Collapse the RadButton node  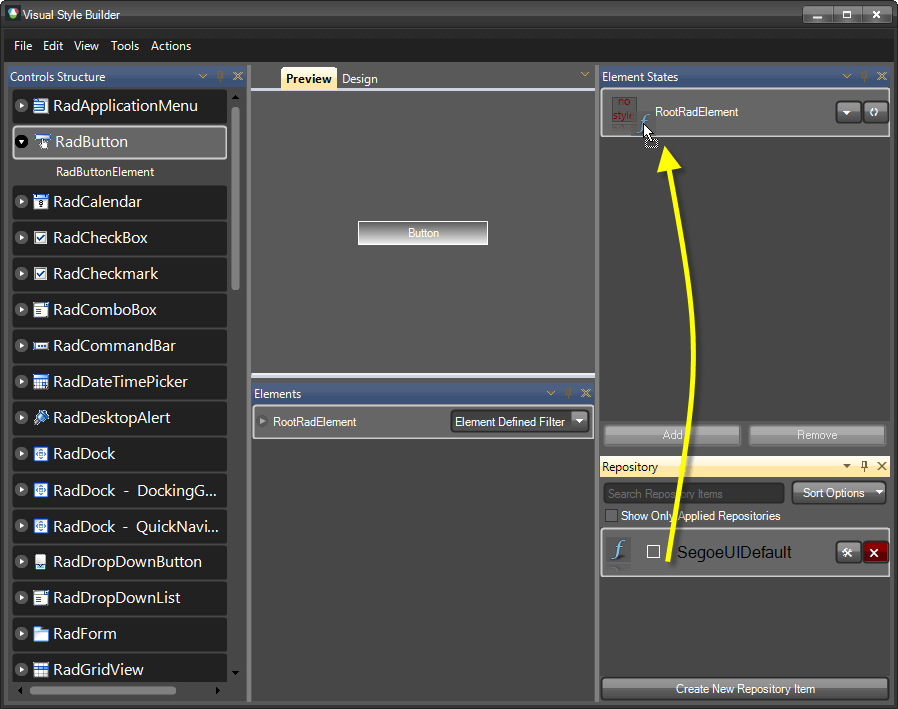[x=22, y=141]
